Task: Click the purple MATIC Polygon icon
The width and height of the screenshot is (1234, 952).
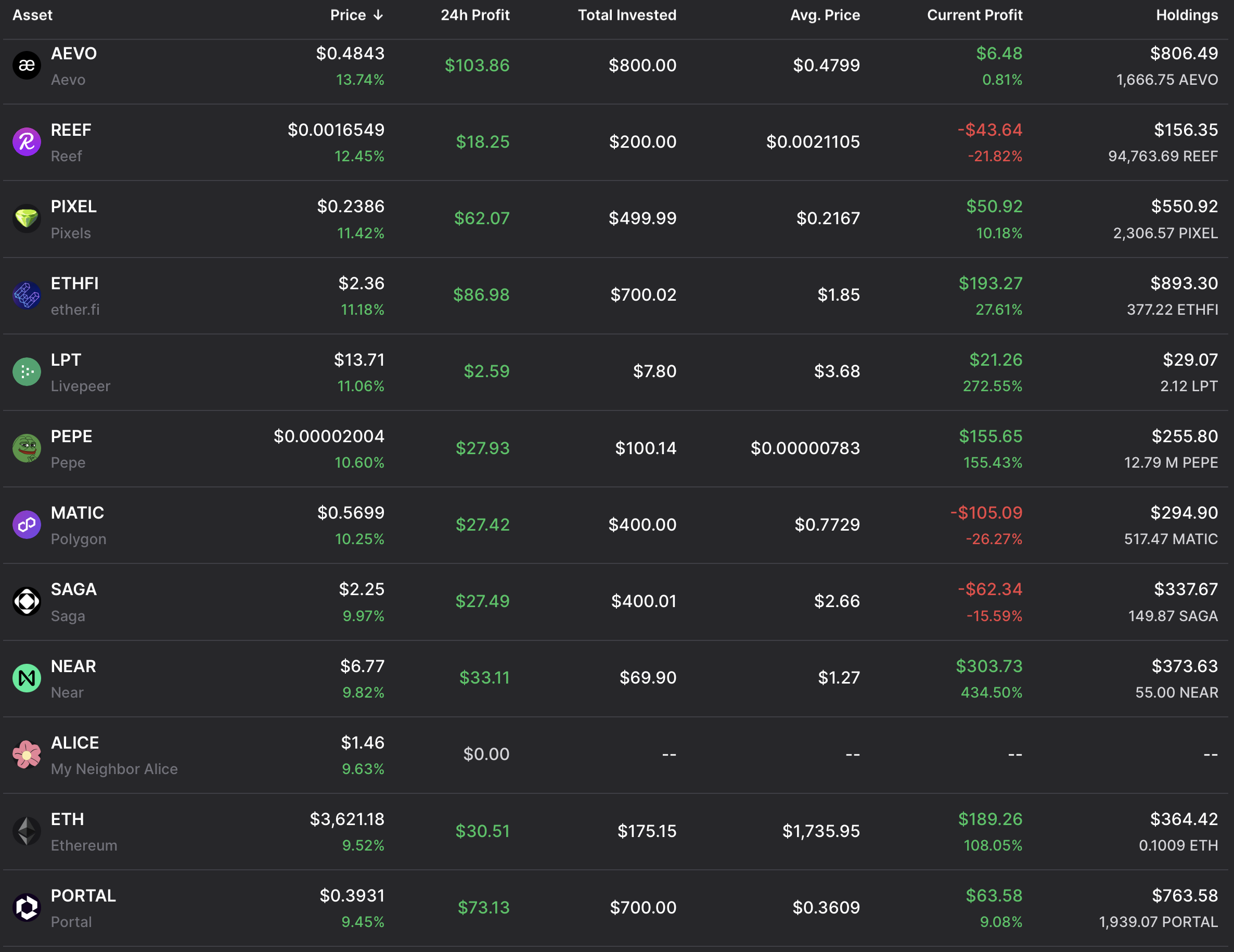Action: point(27,525)
